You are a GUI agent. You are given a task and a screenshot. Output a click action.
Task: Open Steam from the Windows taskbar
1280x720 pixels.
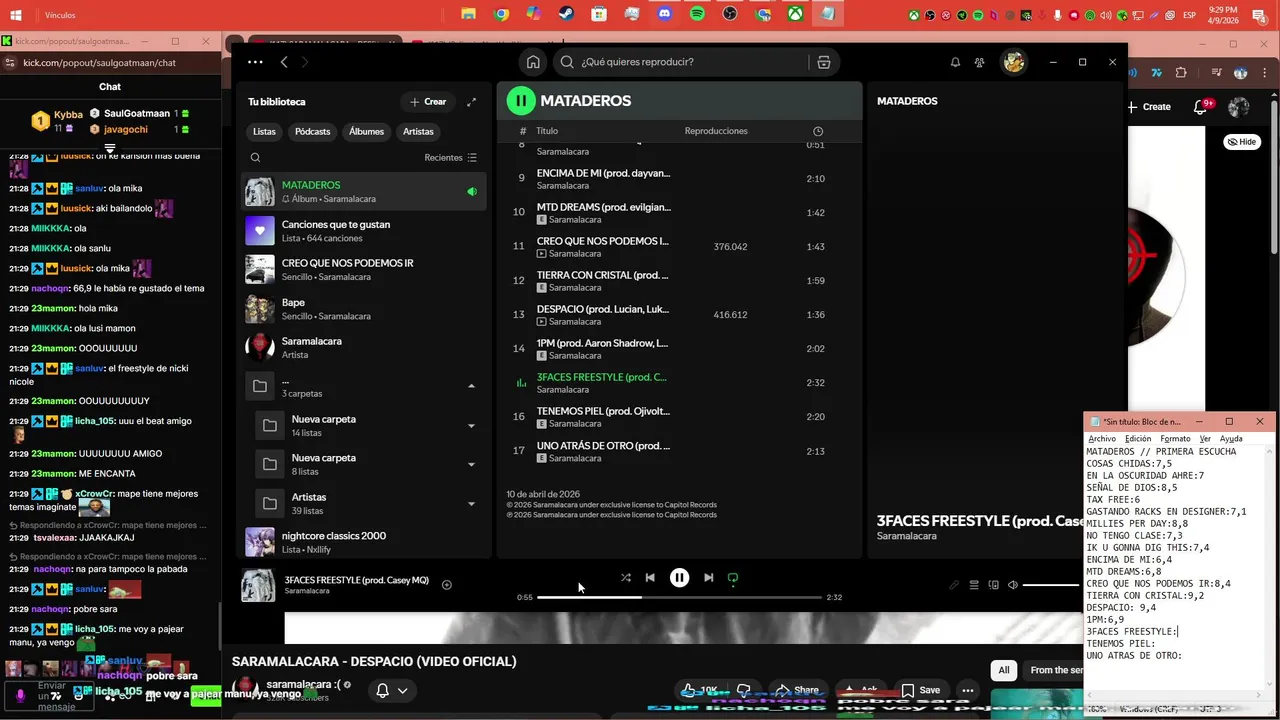click(566, 14)
